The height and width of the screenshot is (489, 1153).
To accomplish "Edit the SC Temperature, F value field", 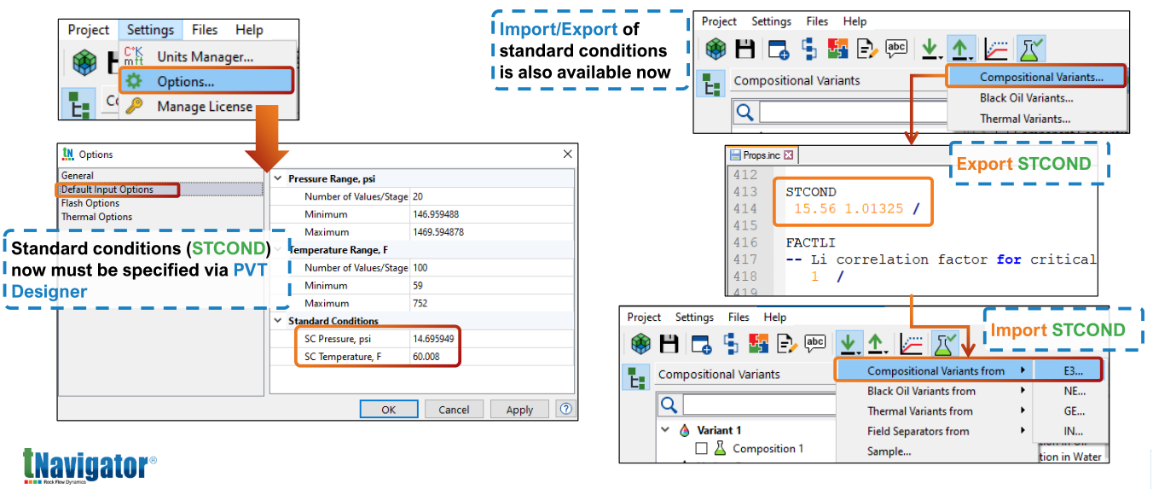I will click(491, 357).
